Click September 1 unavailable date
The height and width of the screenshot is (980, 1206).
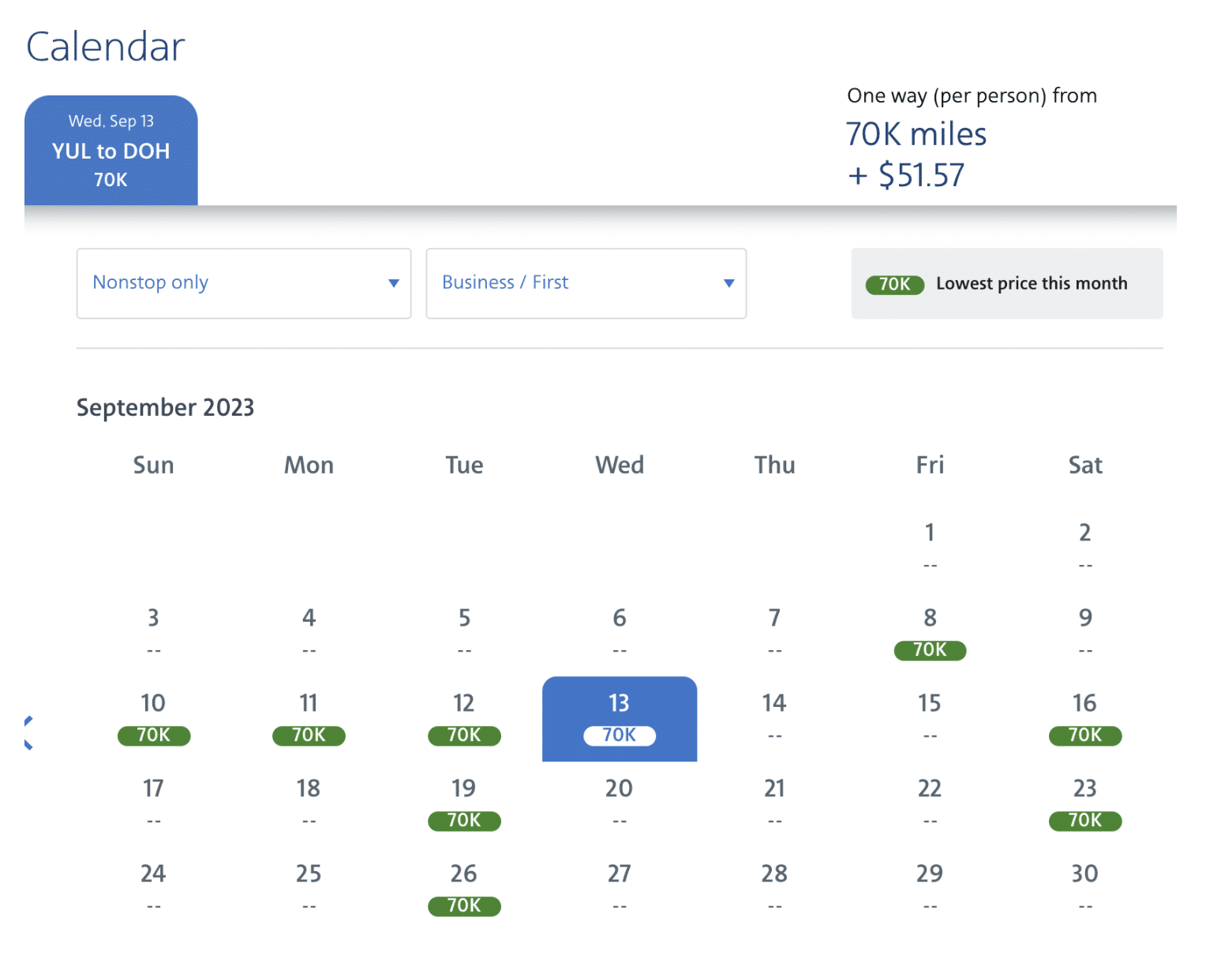tap(930, 544)
